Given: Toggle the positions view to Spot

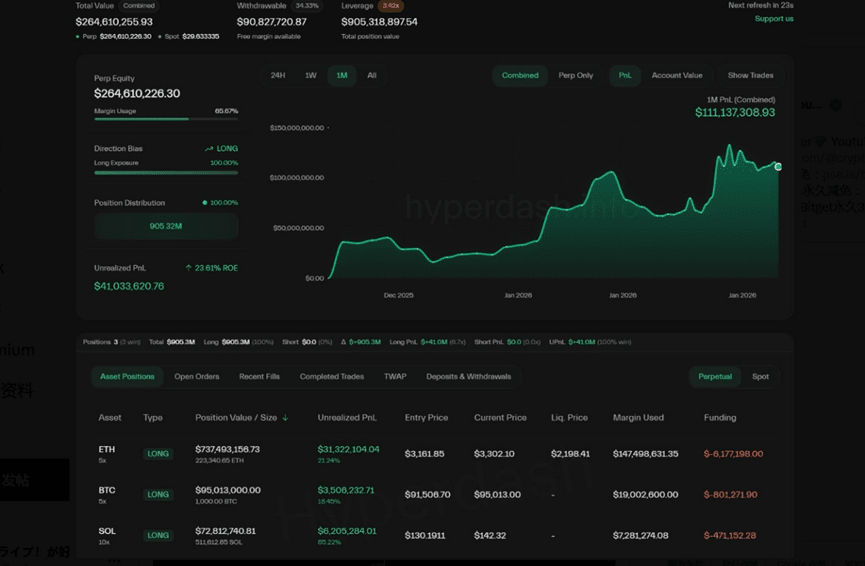Looking at the screenshot, I should pyautogui.click(x=760, y=377).
